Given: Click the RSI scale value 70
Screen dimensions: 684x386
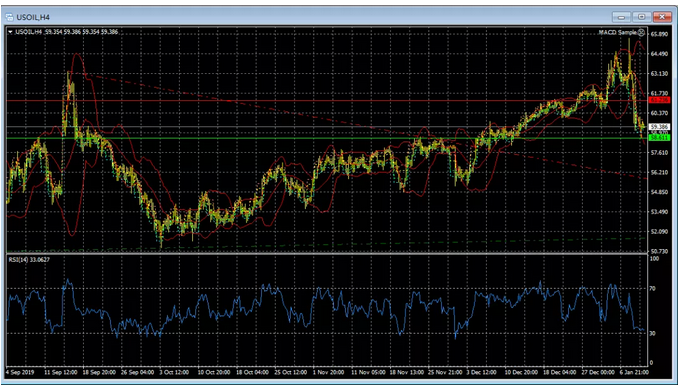Looking at the screenshot, I should (x=653, y=288).
